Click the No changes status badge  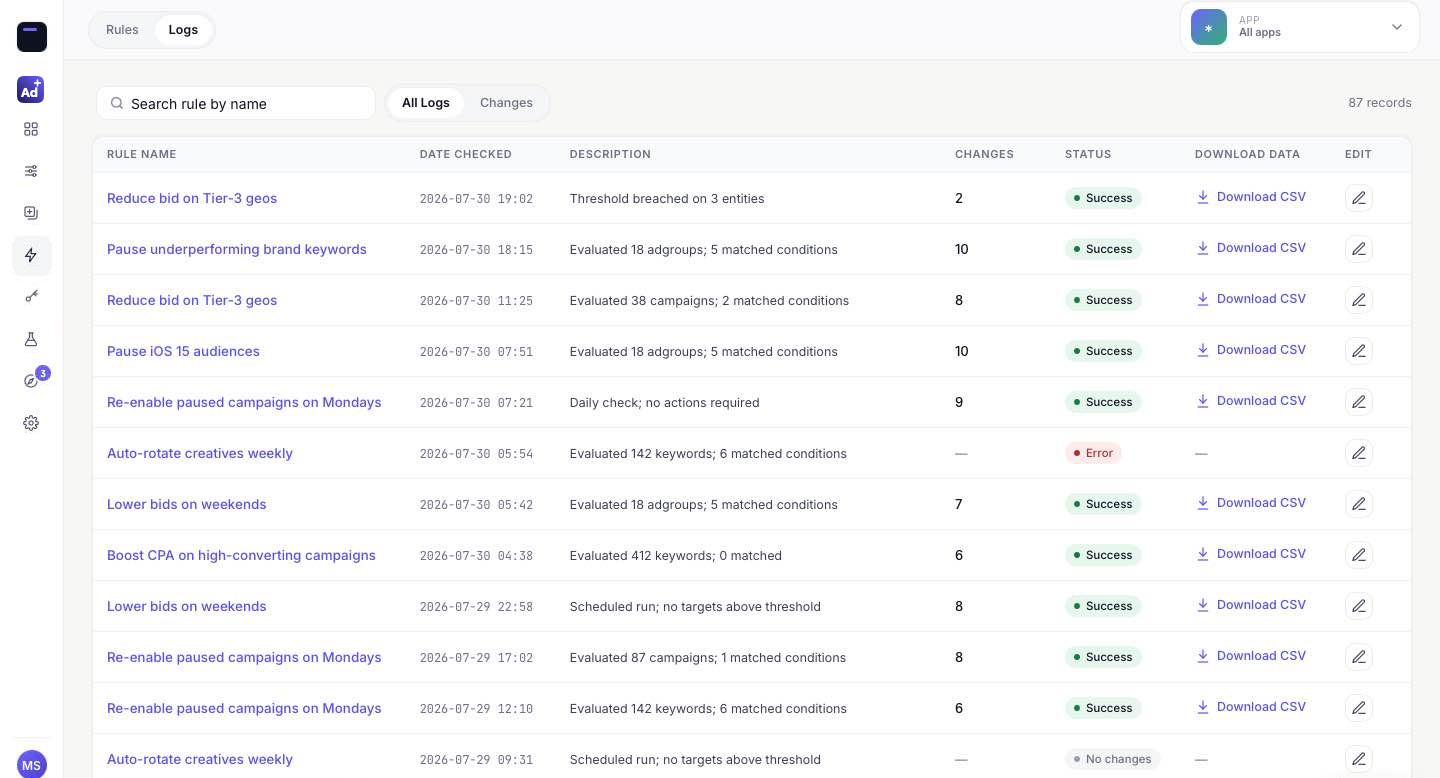[x=1112, y=759]
